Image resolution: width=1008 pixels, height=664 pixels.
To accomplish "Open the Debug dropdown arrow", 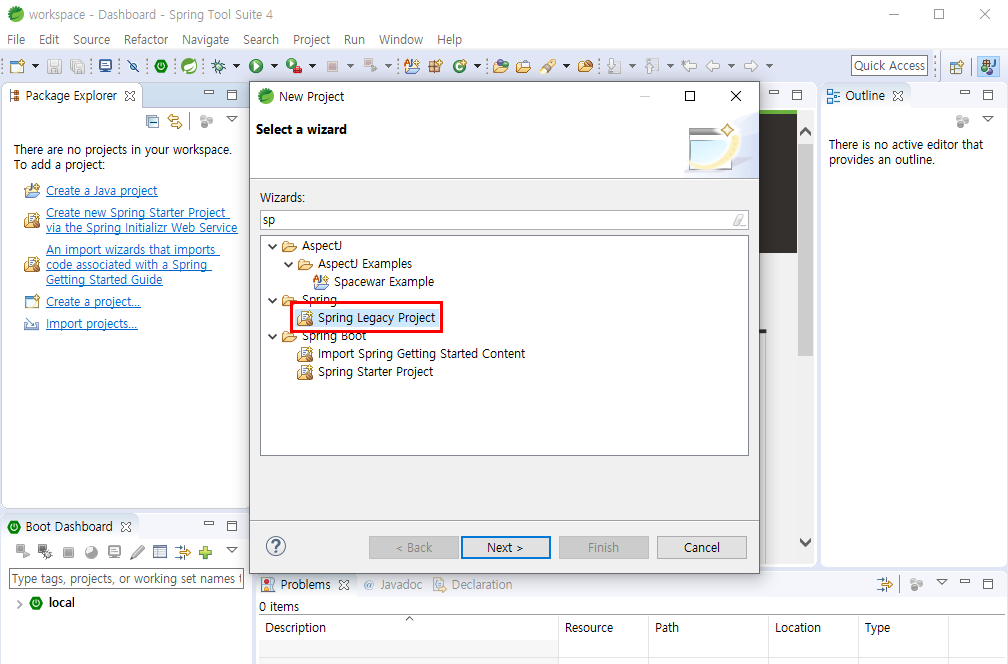I will tap(236, 66).
